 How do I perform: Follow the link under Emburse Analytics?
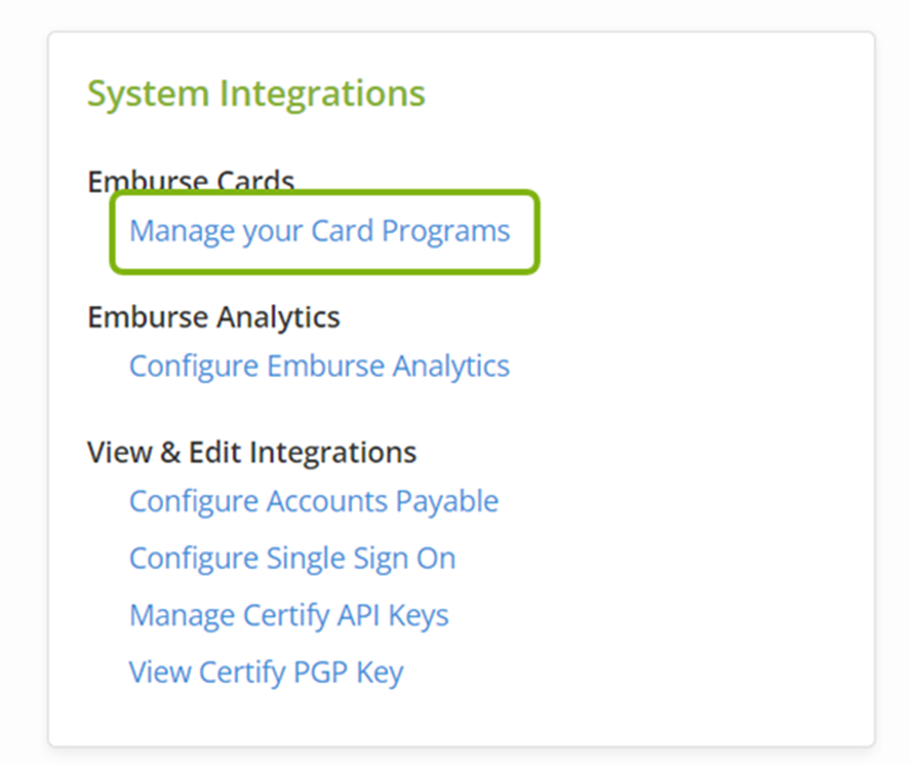click(319, 366)
